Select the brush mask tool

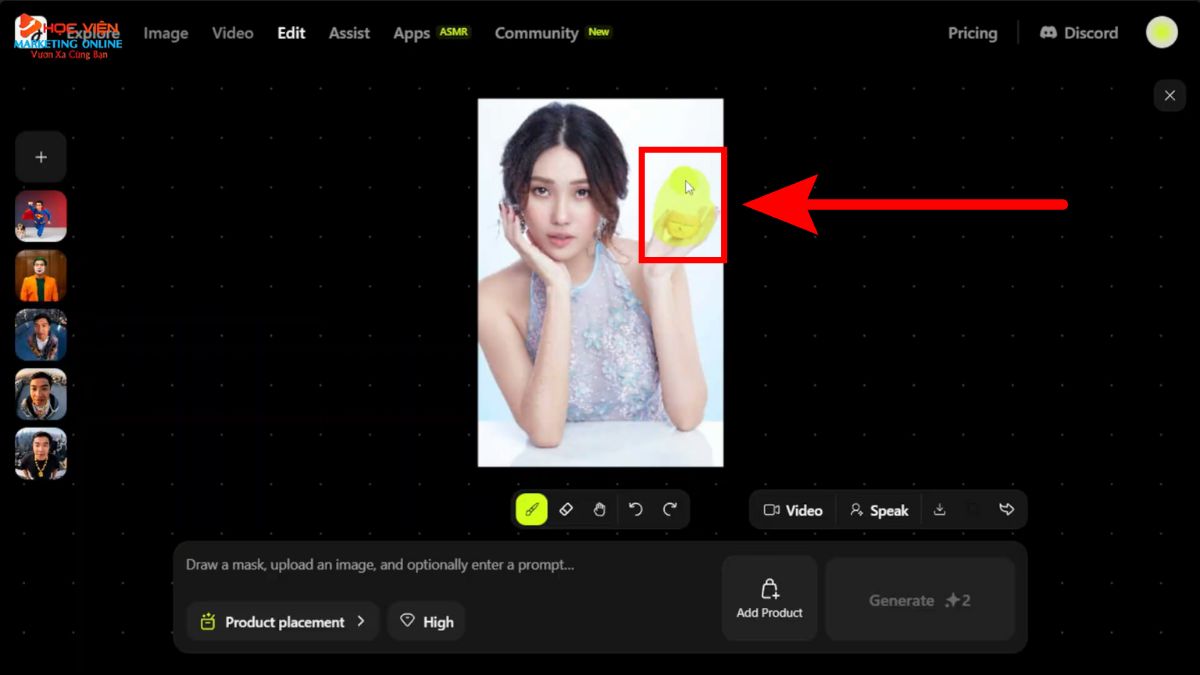[x=531, y=510]
